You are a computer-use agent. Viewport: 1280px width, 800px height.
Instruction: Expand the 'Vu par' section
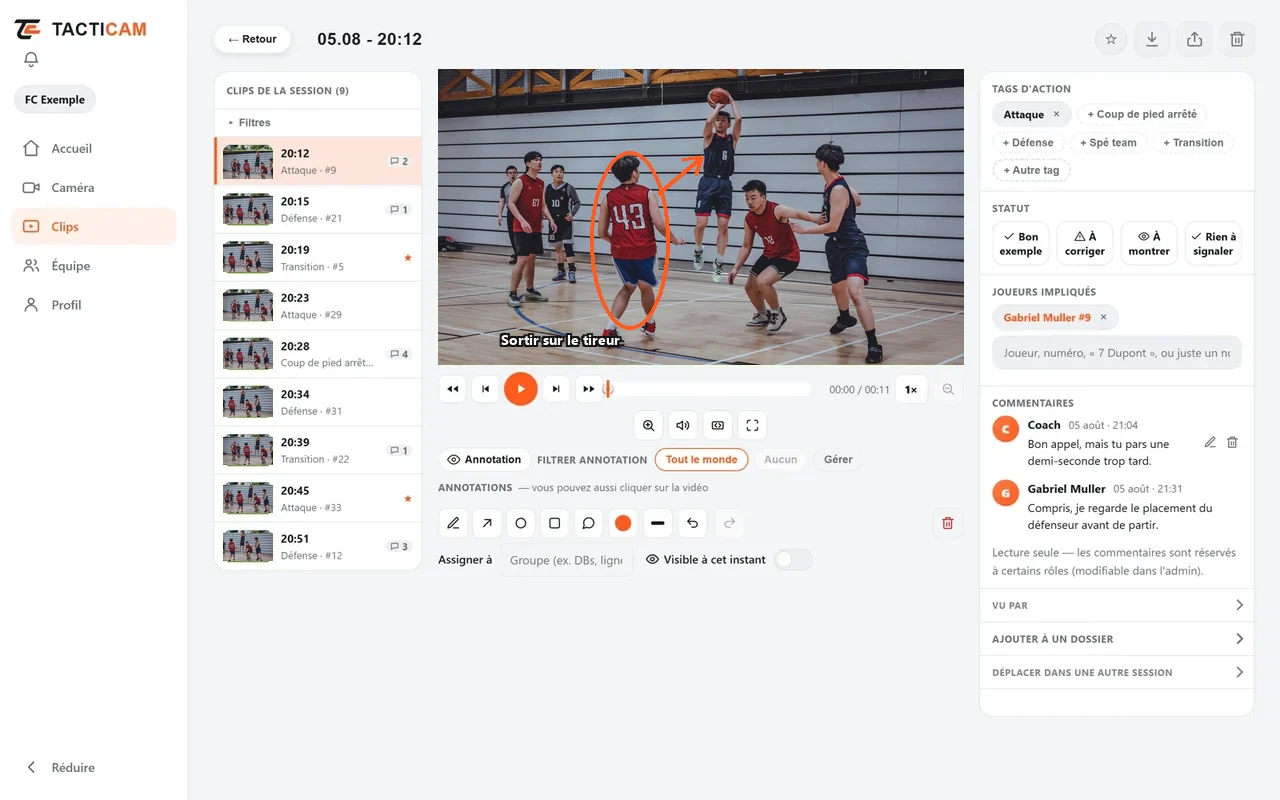click(1117, 605)
